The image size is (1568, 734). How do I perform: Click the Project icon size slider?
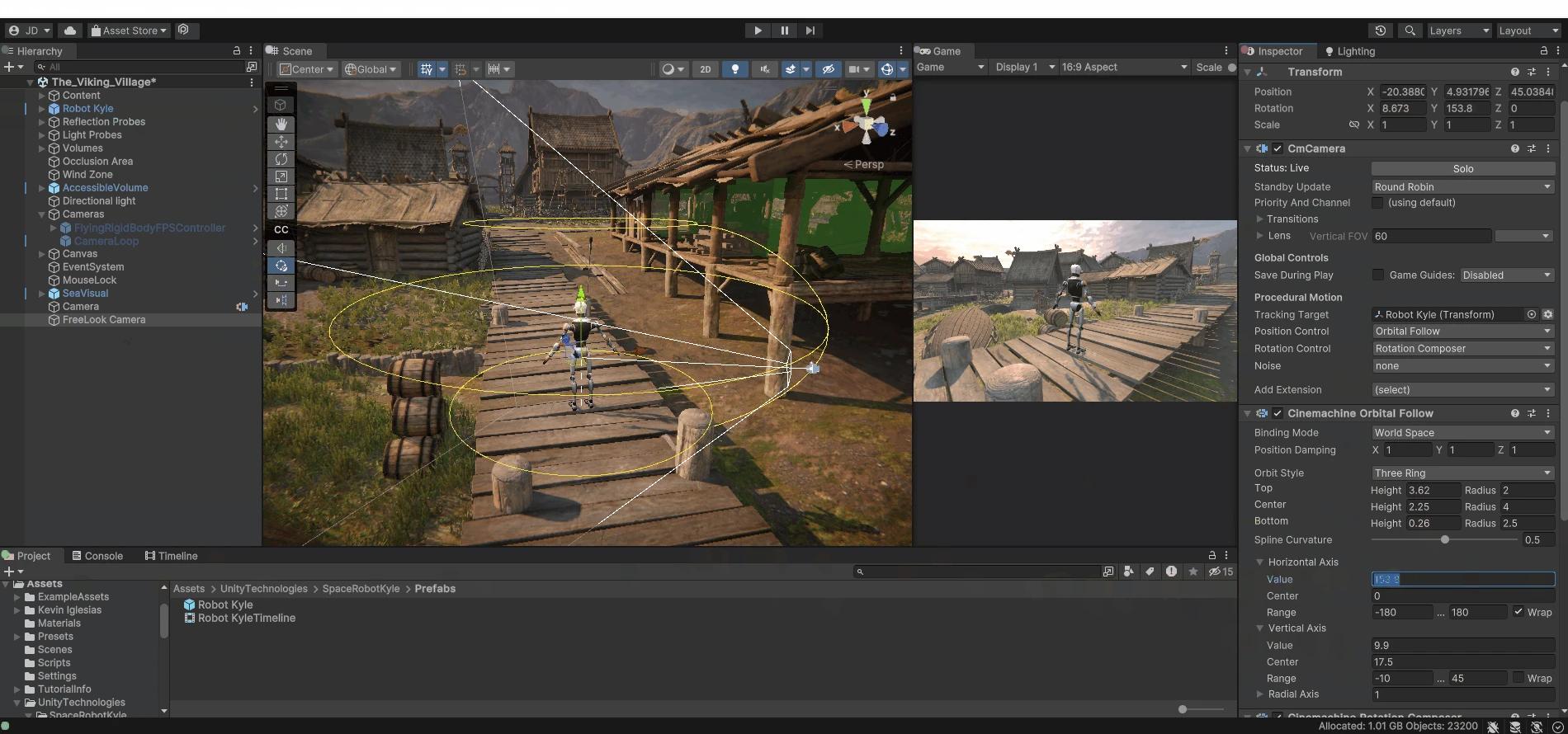click(x=1202, y=709)
